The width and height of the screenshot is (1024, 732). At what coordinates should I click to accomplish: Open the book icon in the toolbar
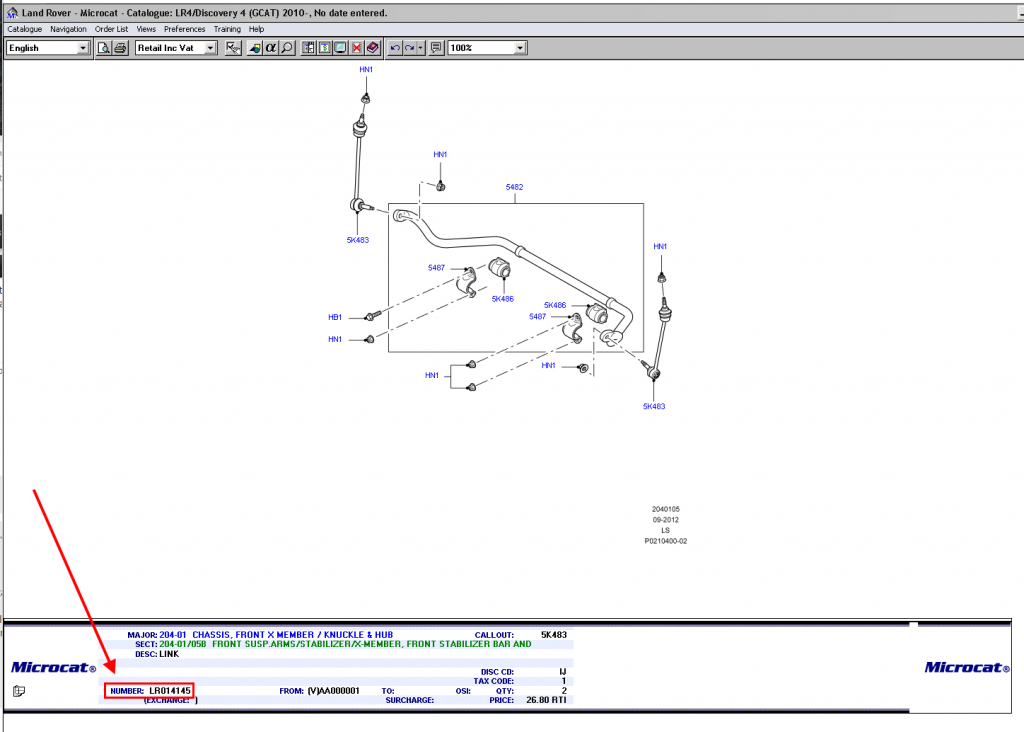373,48
